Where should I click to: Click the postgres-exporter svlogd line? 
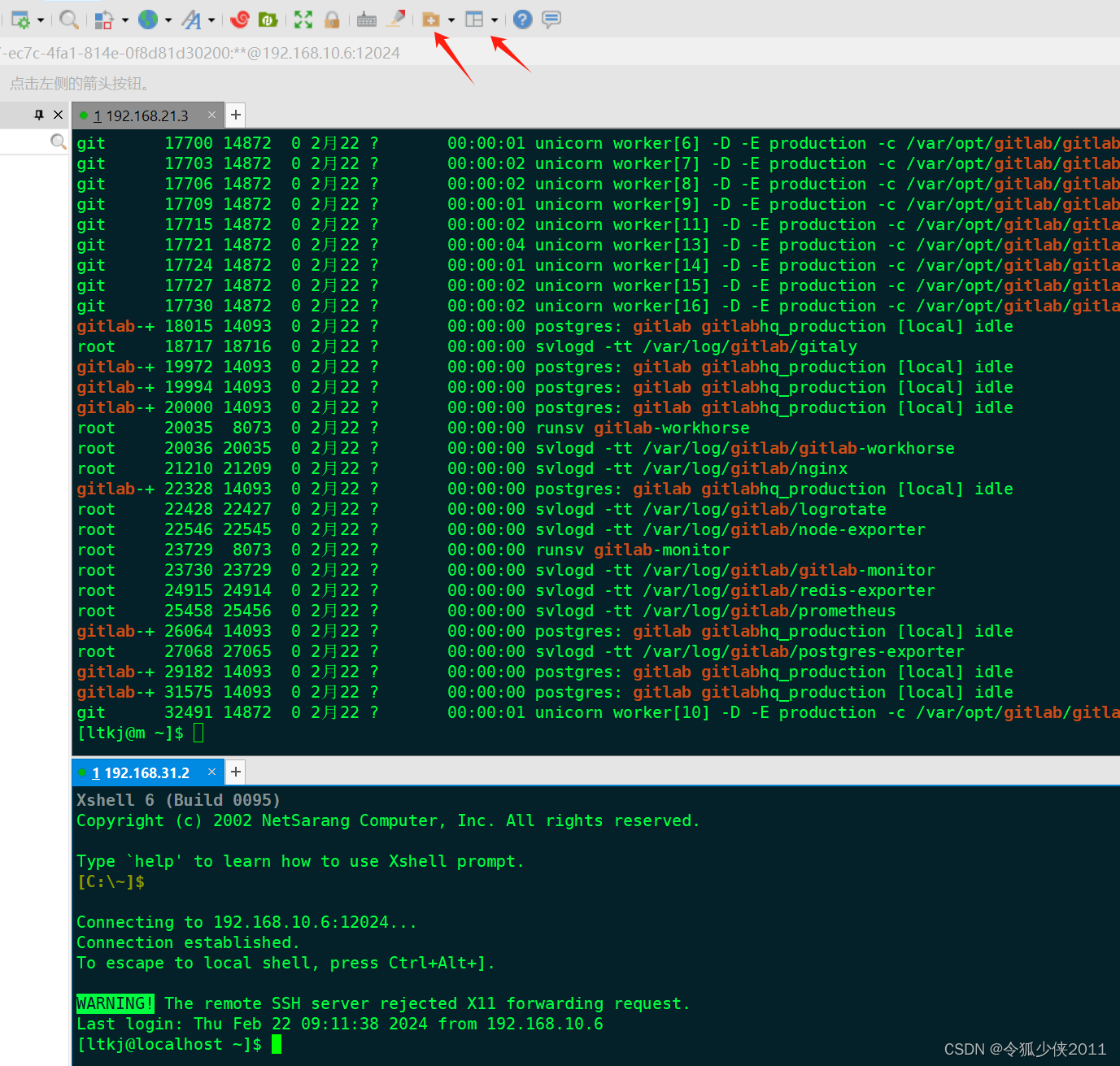tap(521, 651)
